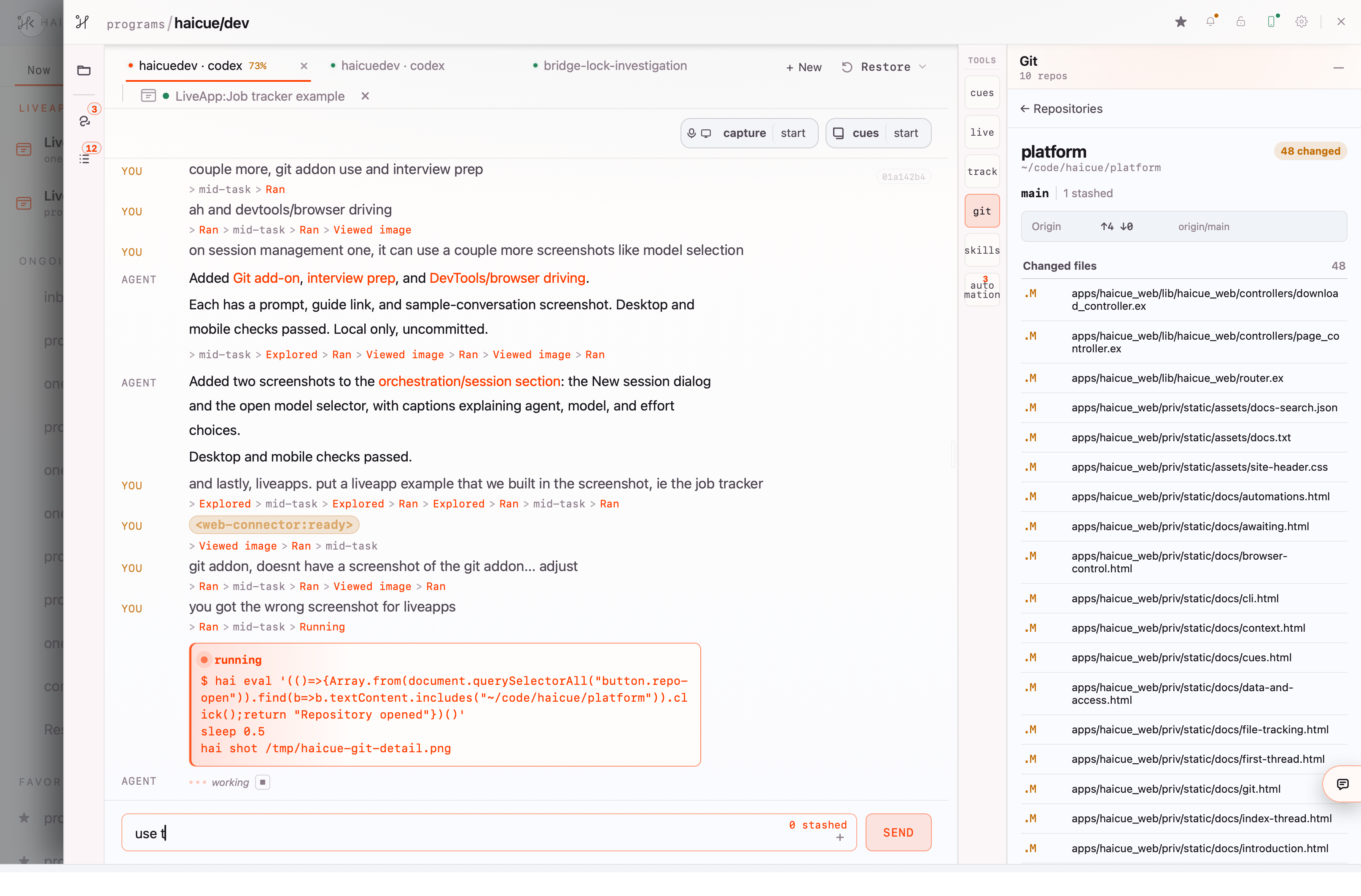Image resolution: width=1361 pixels, height=896 pixels.
Task: Select the live tool
Action: click(982, 132)
